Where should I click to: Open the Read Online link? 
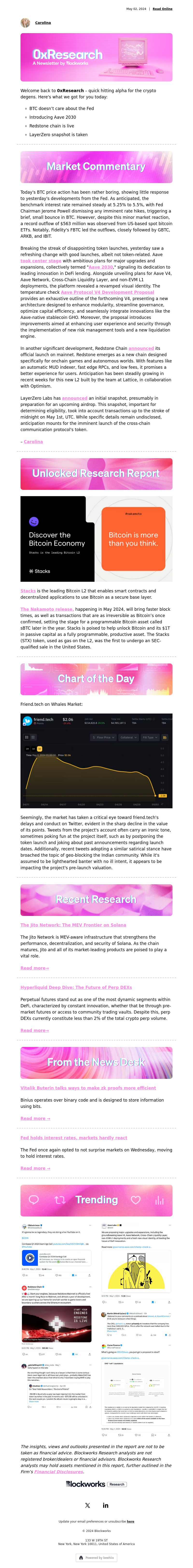click(162, 9)
